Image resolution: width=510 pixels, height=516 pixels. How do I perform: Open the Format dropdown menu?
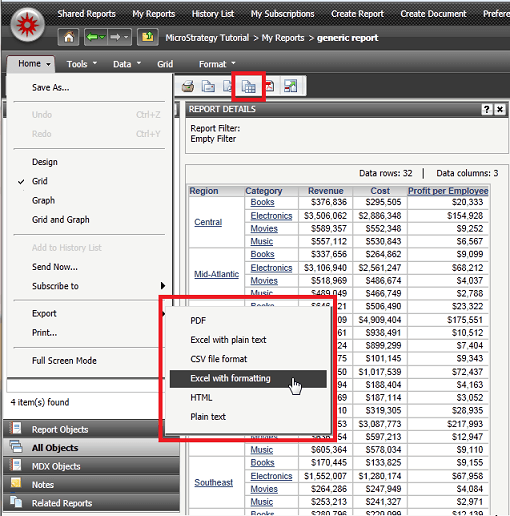click(217, 64)
